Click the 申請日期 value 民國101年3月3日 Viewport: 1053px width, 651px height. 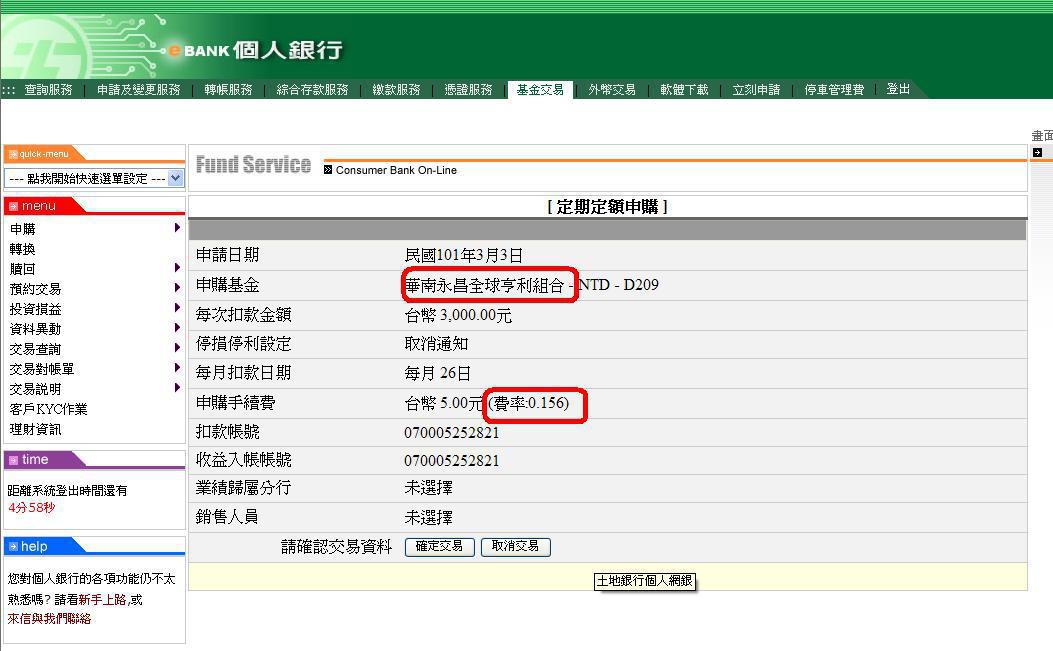[x=463, y=255]
